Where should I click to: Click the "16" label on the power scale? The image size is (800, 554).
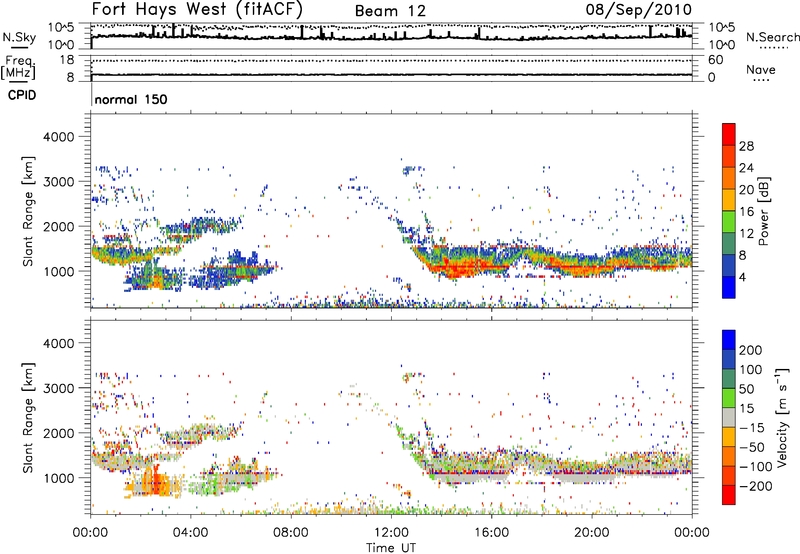coord(746,212)
